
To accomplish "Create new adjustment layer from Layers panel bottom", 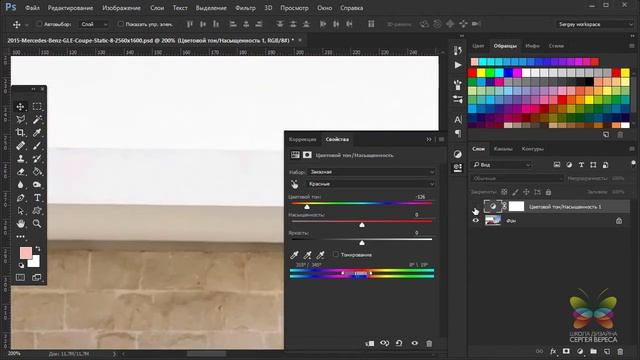I will click(580, 351).
